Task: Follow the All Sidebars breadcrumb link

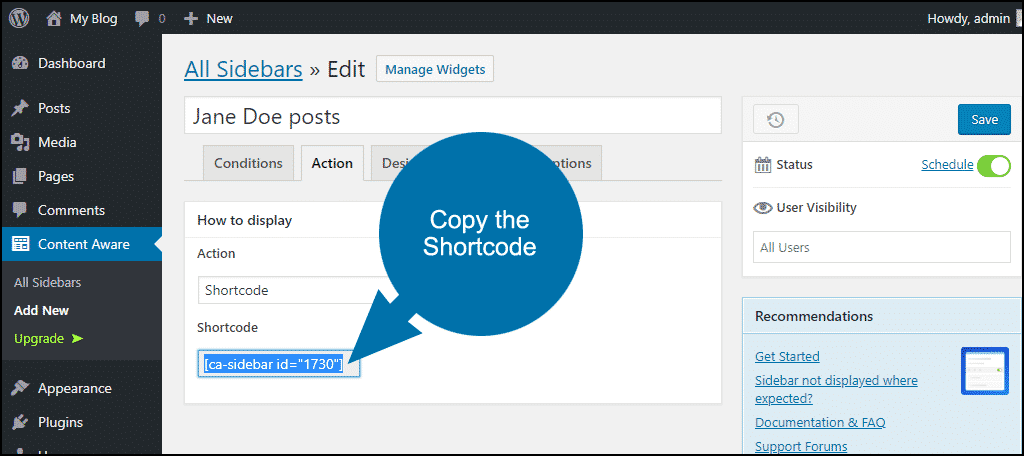Action: 244,69
